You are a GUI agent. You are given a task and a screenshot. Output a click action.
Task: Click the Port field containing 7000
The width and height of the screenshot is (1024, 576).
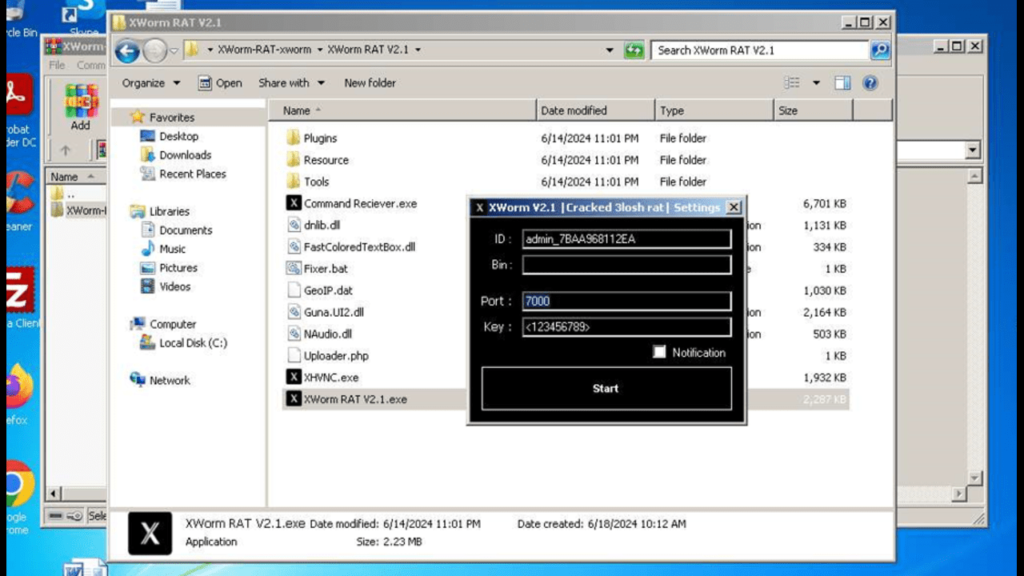[626, 301]
